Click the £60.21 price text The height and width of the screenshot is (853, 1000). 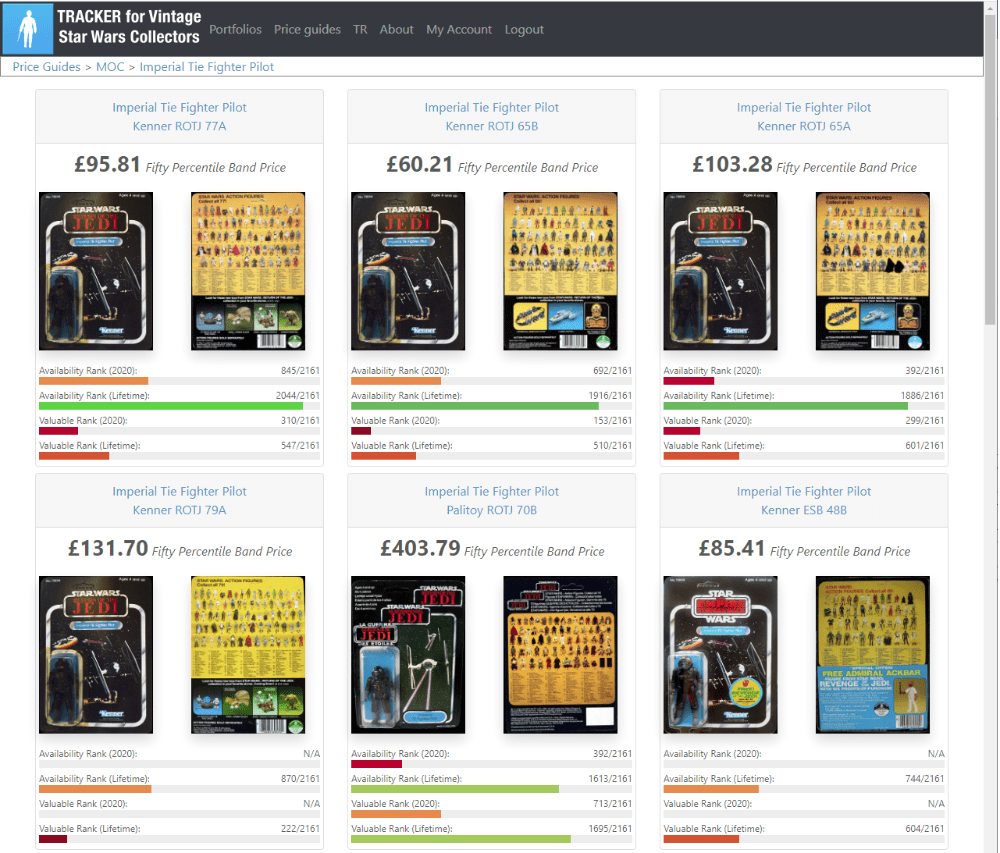click(x=420, y=164)
